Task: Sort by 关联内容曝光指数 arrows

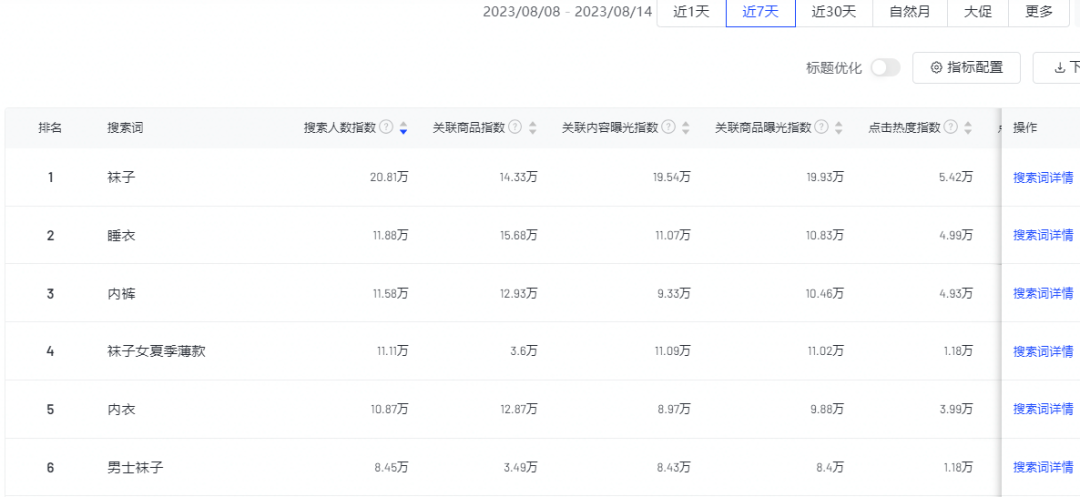Action: (x=685, y=128)
